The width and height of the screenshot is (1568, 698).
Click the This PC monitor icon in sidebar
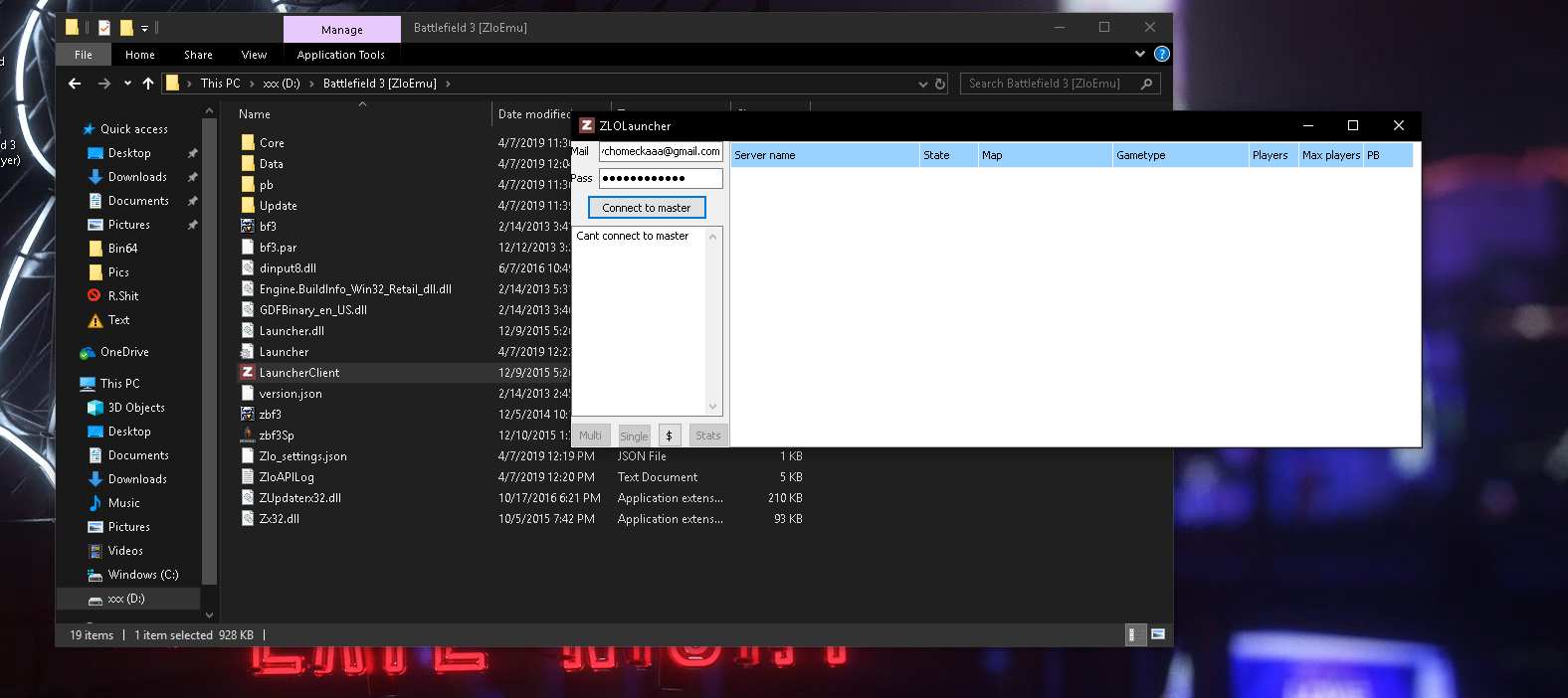point(88,384)
